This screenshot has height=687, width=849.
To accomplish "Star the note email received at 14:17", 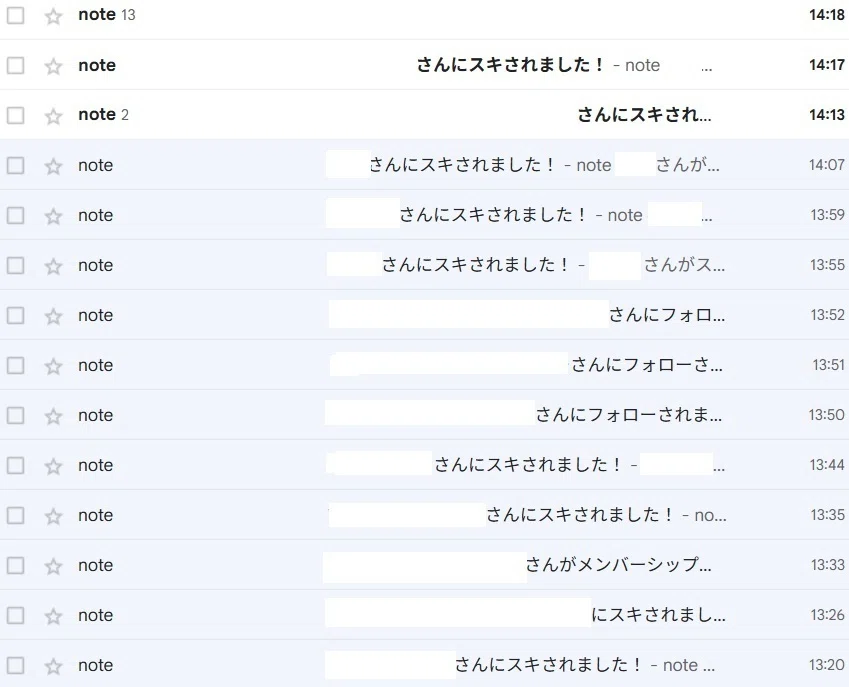I will [x=53, y=66].
